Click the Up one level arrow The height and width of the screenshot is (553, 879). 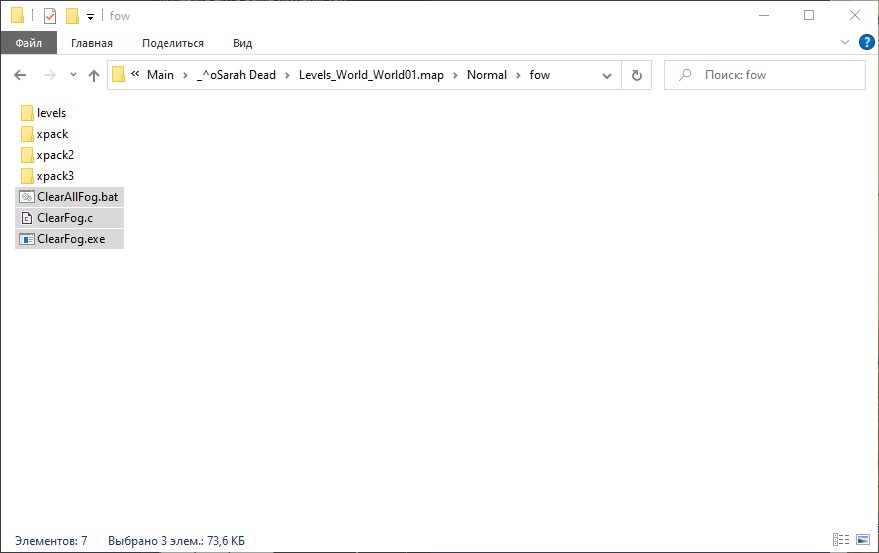(94, 75)
